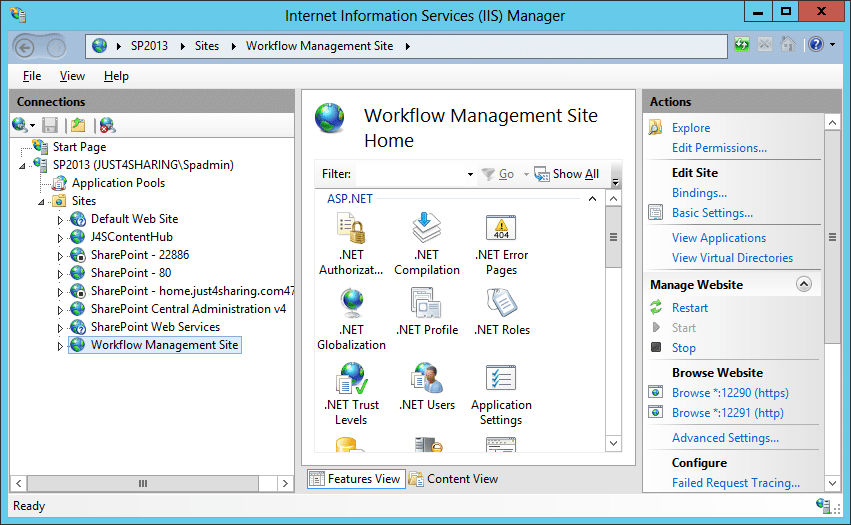
Task: Browse *:12290 (https) link
Action: [x=730, y=393]
